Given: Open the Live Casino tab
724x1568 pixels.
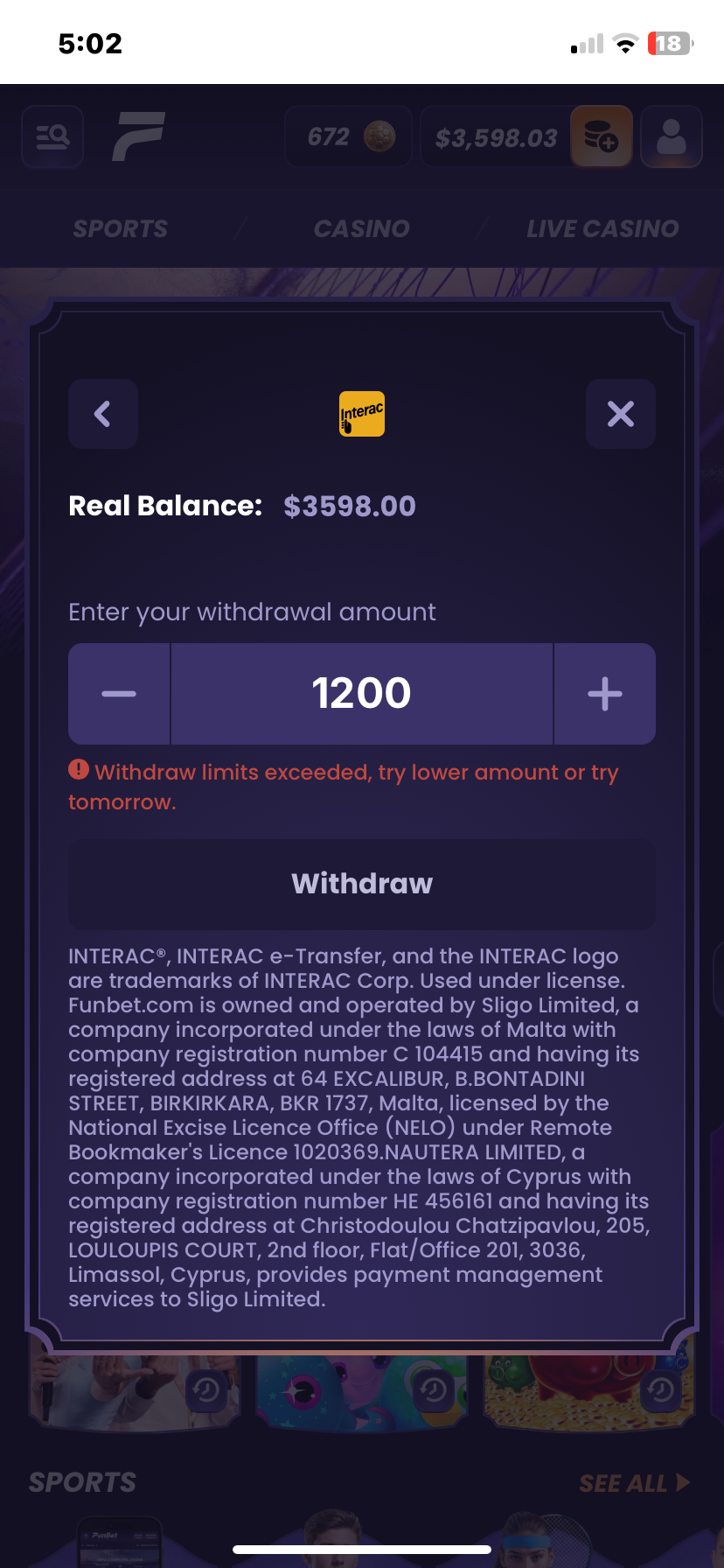Looking at the screenshot, I should tap(602, 229).
